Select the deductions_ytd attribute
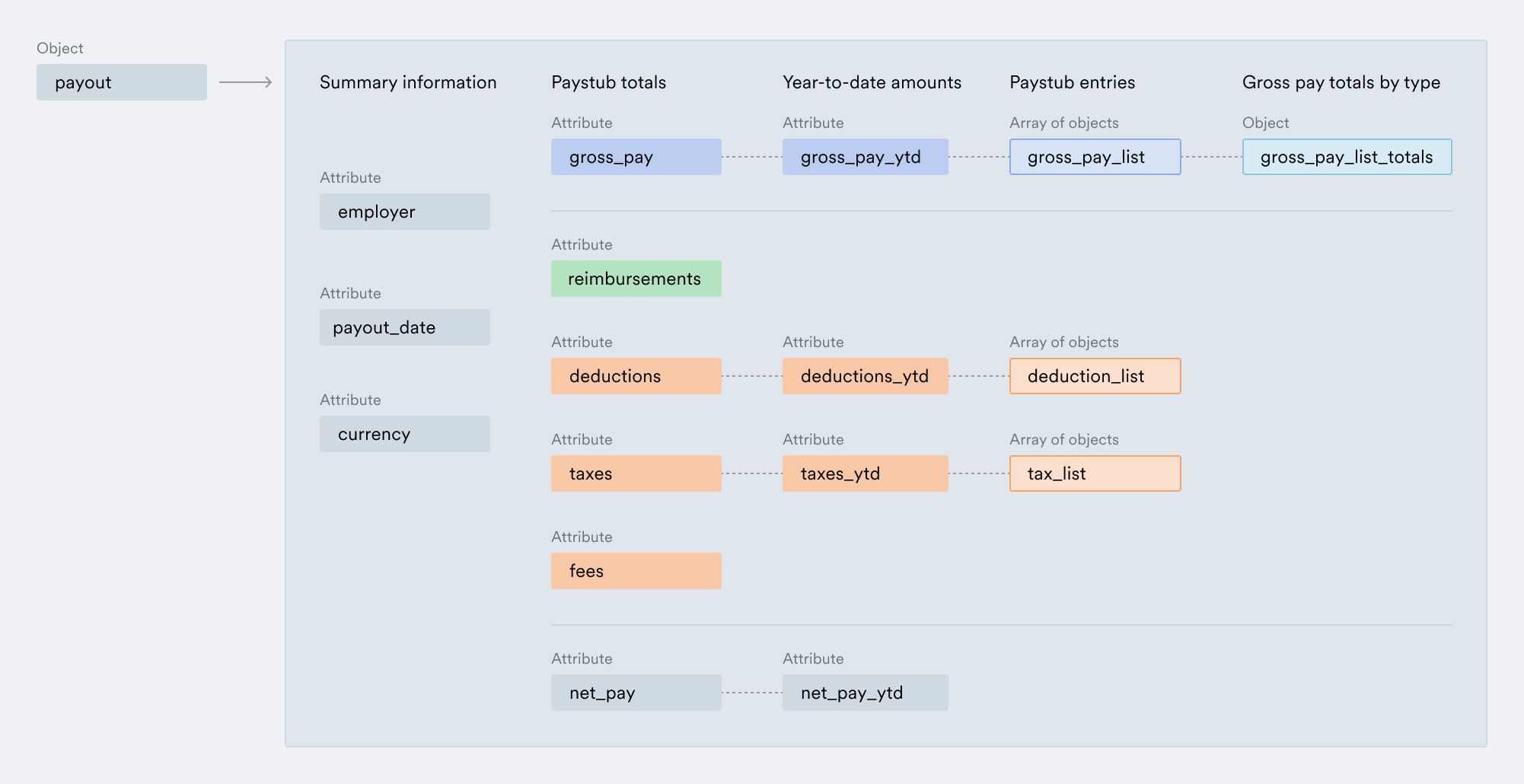Viewport: 1524px width, 784px height. click(x=865, y=376)
